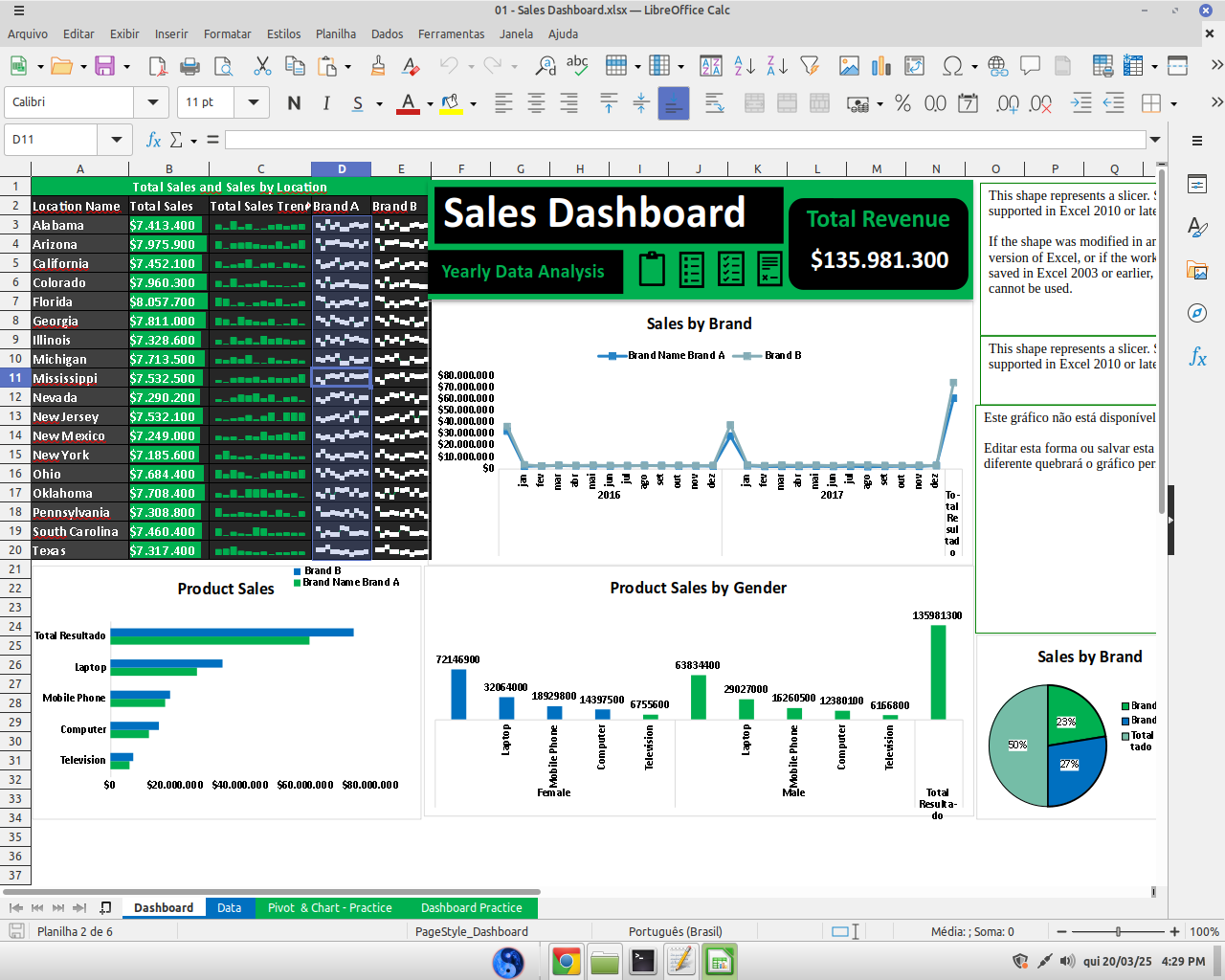
Task: Export the spreadsheet directly as PDF
Action: (x=158, y=66)
